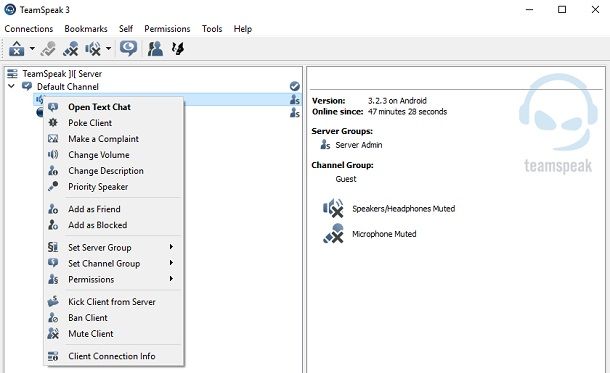Click the Subscribe to all channels icon
Viewport: 610px width, 373px height.
(128, 49)
